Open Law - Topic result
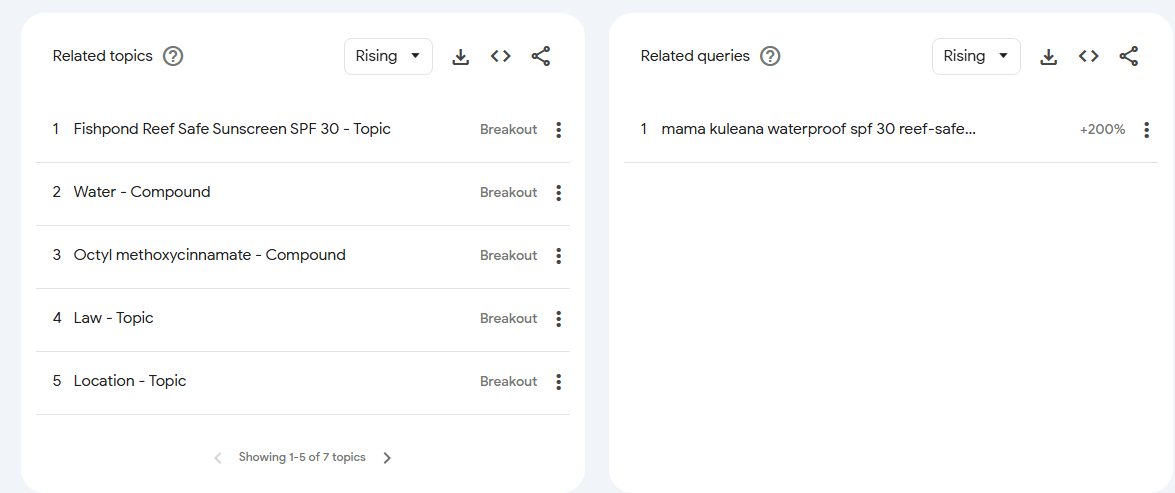 coord(113,318)
